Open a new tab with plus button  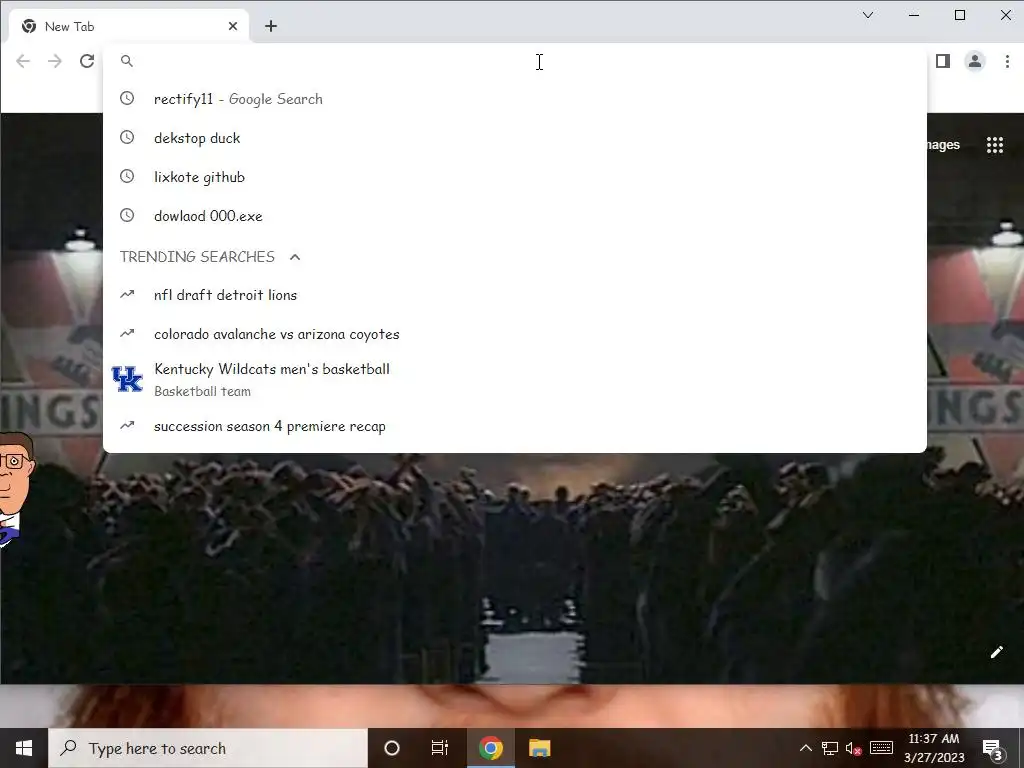(x=271, y=26)
